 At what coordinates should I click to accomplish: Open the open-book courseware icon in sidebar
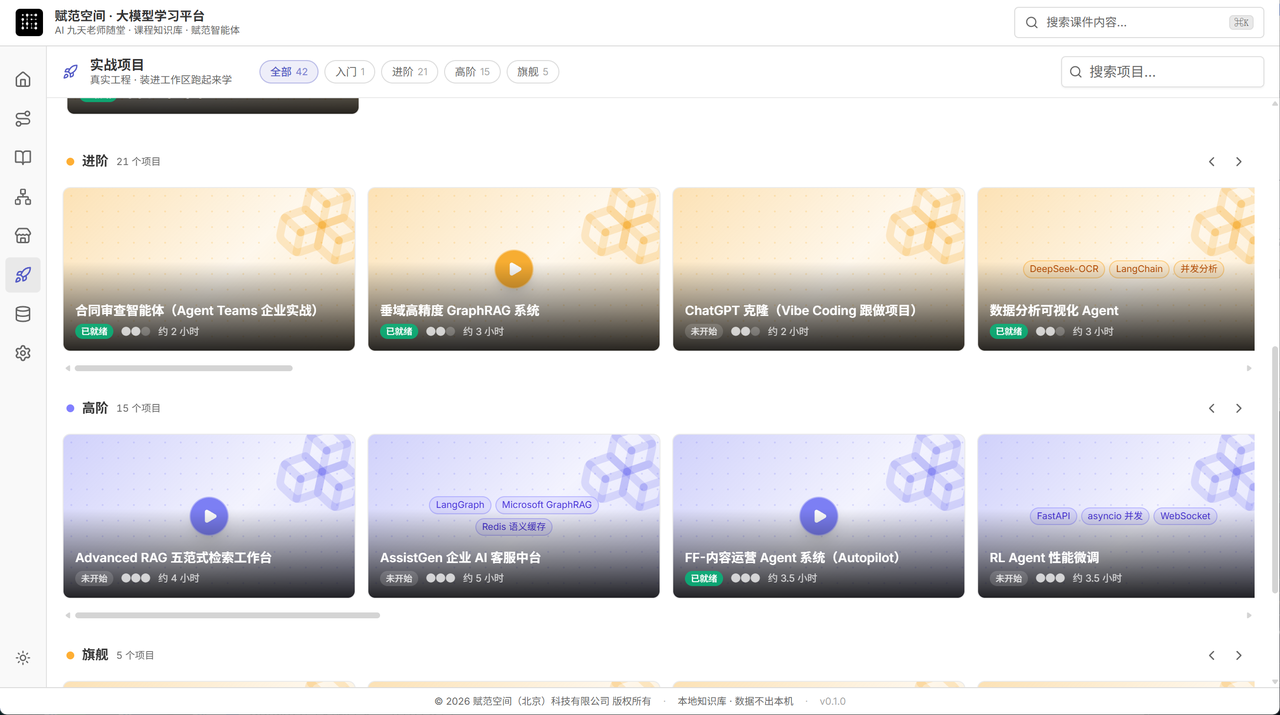click(23, 158)
